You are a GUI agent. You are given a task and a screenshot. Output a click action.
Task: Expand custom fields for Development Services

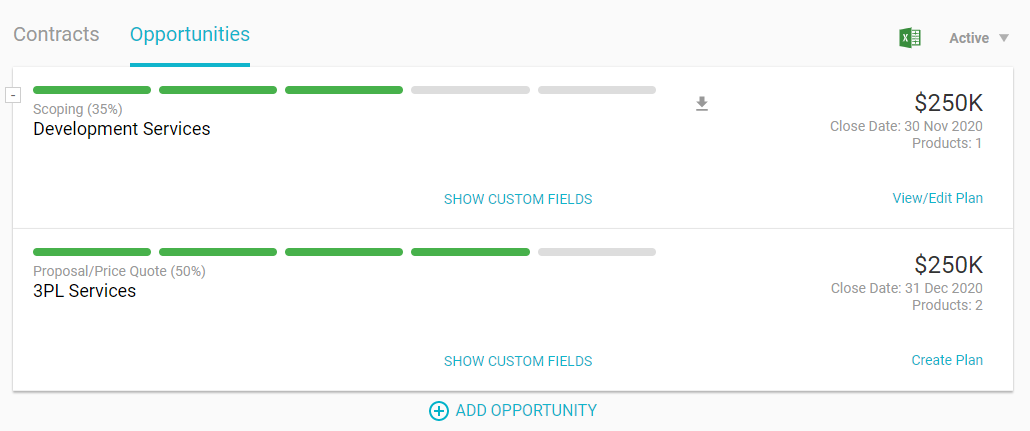(518, 199)
